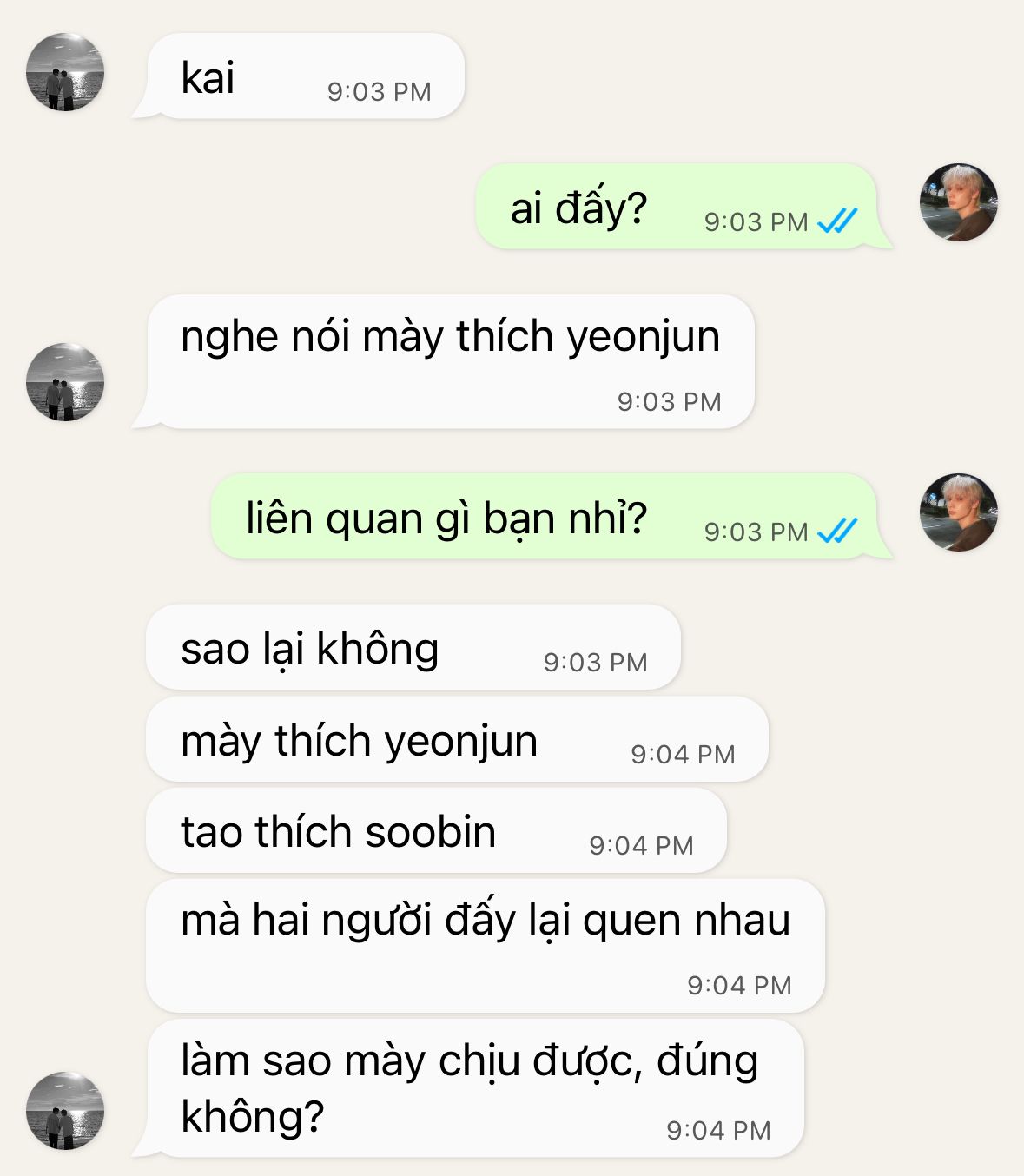Click the 9:03 PM time on 'sao lại không'
Screen dimensions: 1024x1176
pyautogui.click(x=596, y=663)
